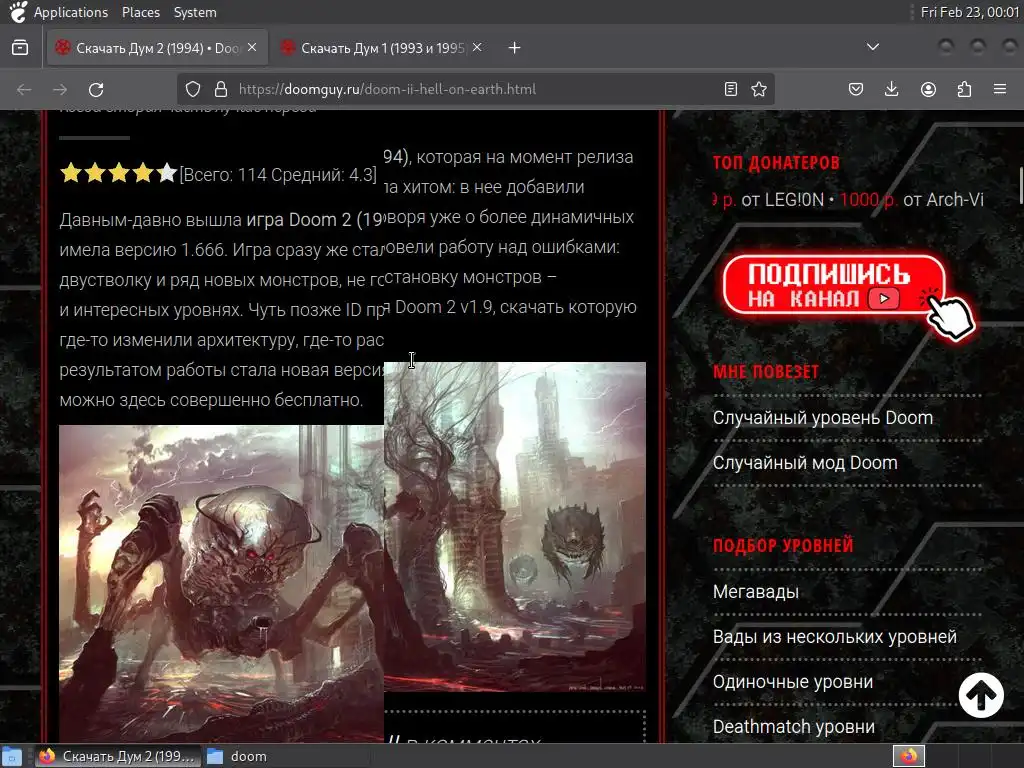Image resolution: width=1024 pixels, height=768 pixels.
Task: Bookmark this page with star icon
Action: (x=759, y=89)
